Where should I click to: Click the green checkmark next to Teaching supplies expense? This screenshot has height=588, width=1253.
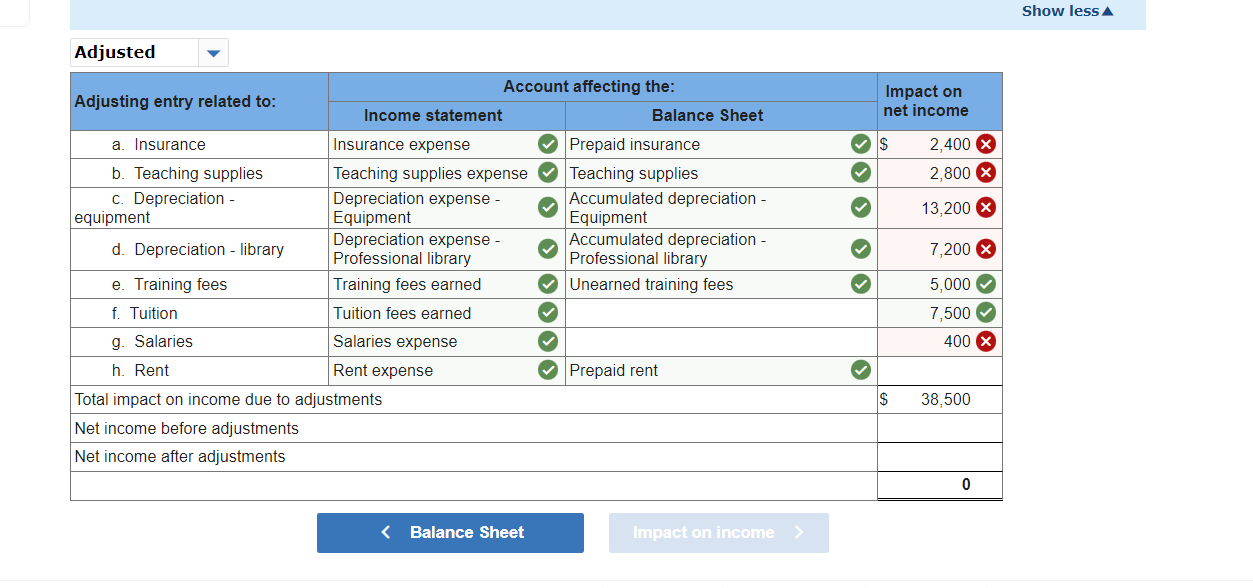point(547,172)
